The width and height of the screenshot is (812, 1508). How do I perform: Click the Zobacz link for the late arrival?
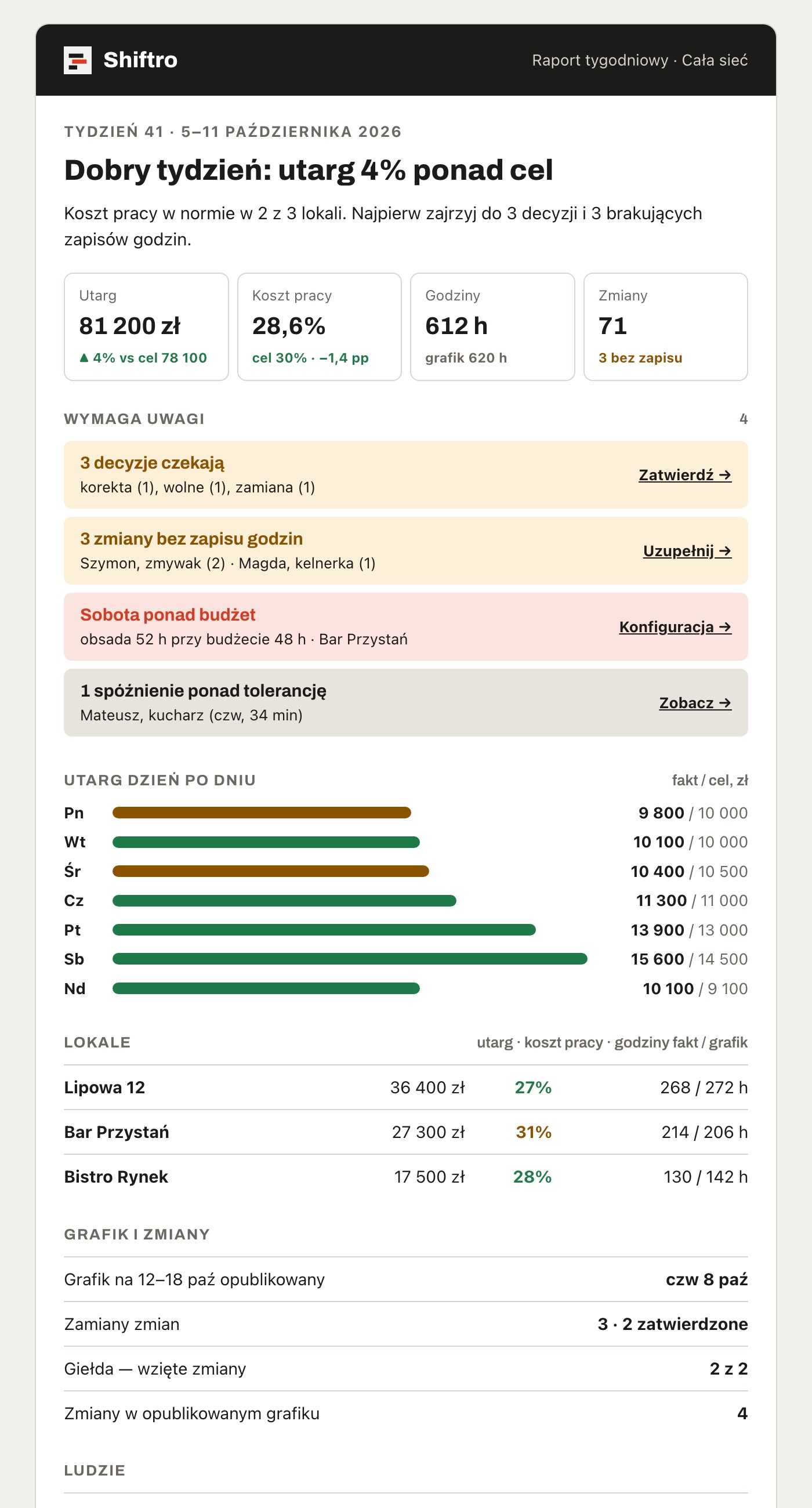pos(695,702)
